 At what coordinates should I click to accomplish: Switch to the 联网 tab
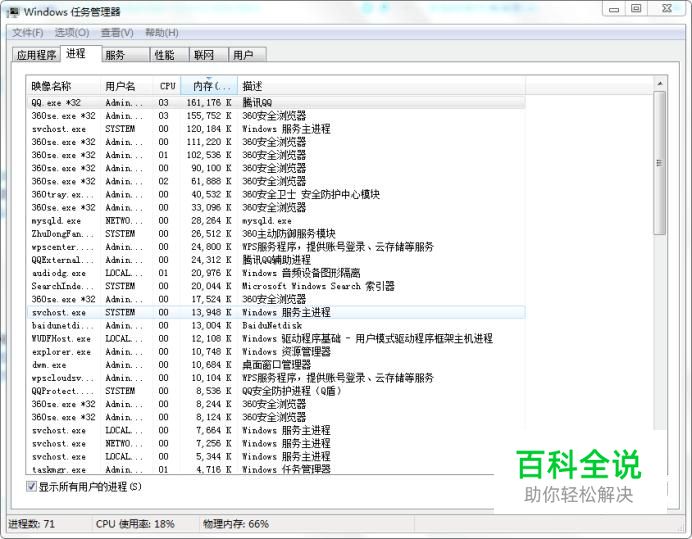tap(209, 55)
